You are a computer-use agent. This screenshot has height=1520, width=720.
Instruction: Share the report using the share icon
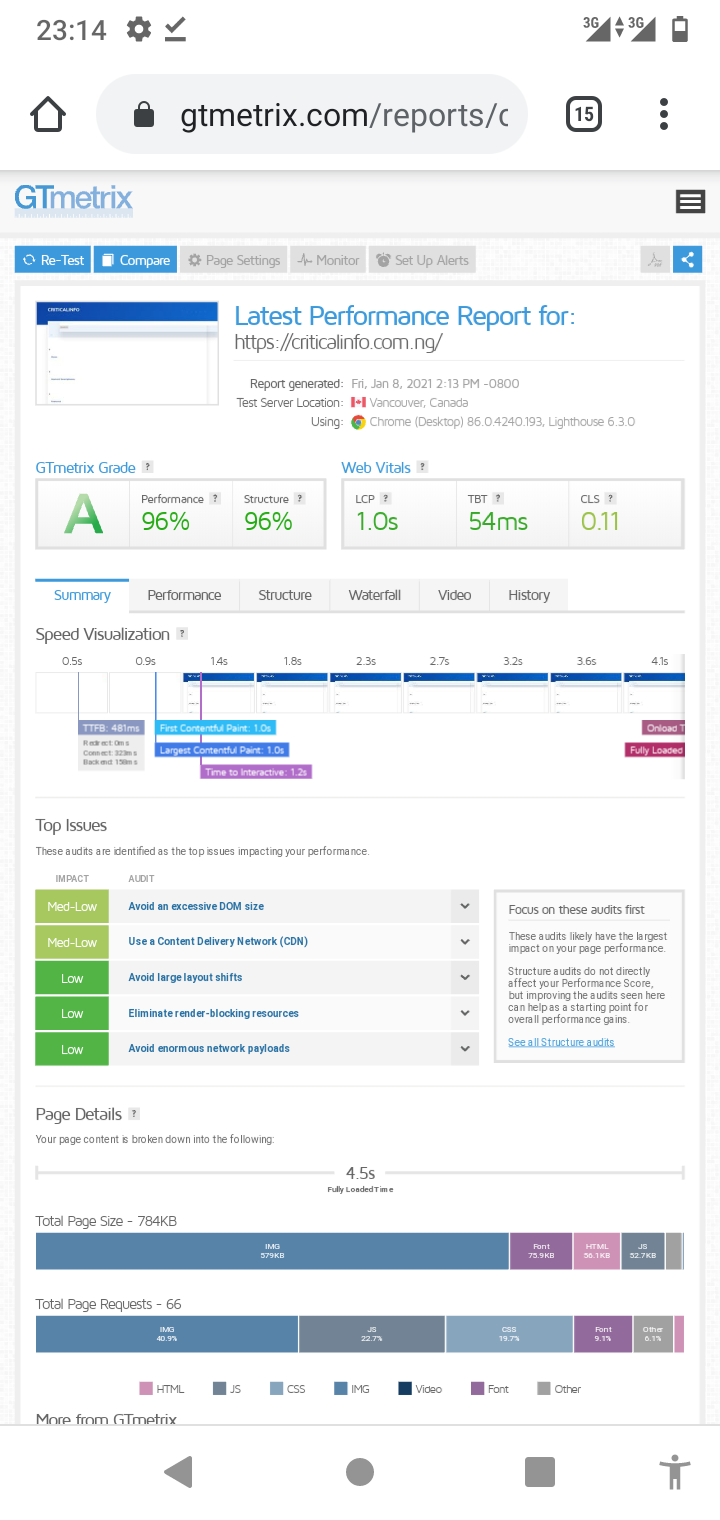(x=687, y=259)
